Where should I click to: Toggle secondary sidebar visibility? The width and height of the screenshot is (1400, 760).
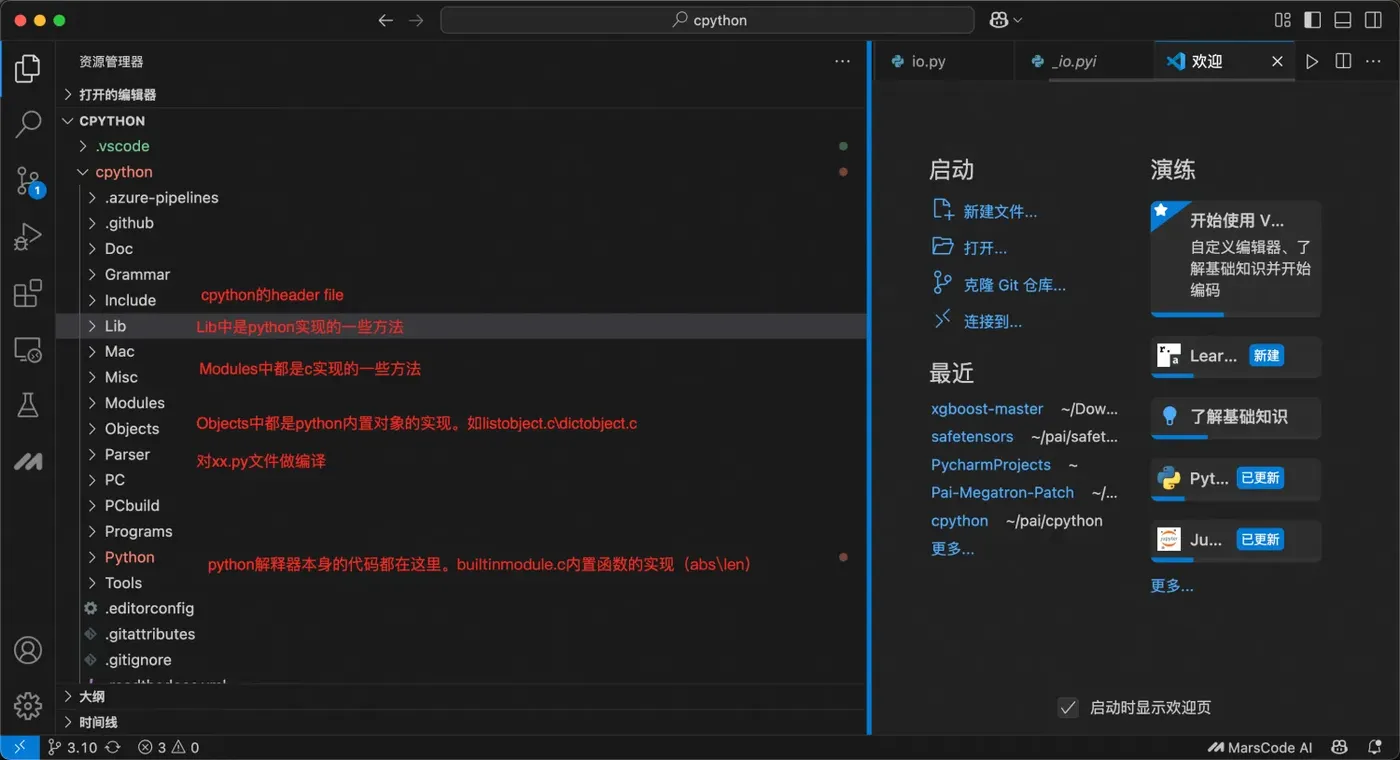point(1374,20)
